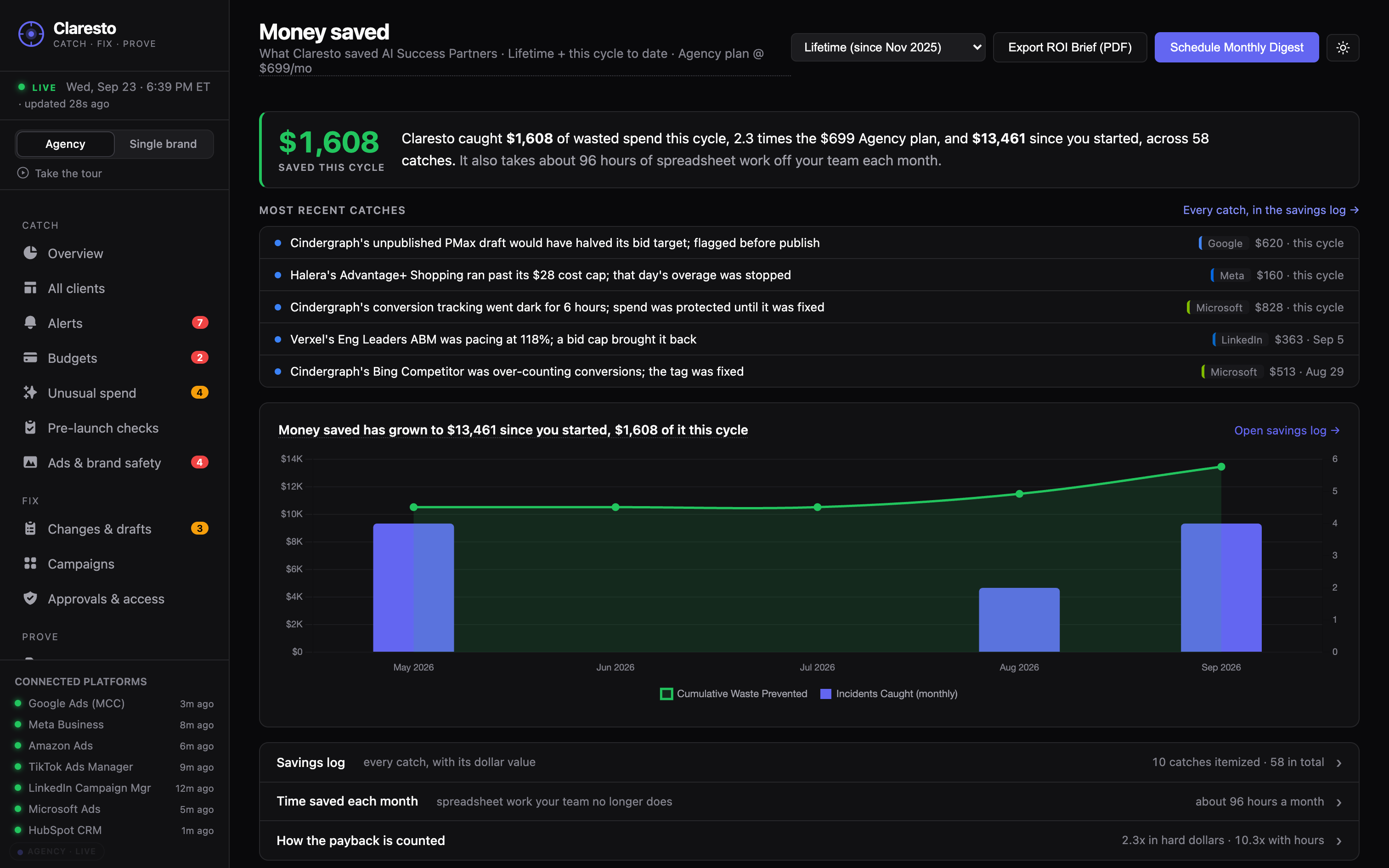Click Schedule Monthly Digest button

coord(1237,48)
